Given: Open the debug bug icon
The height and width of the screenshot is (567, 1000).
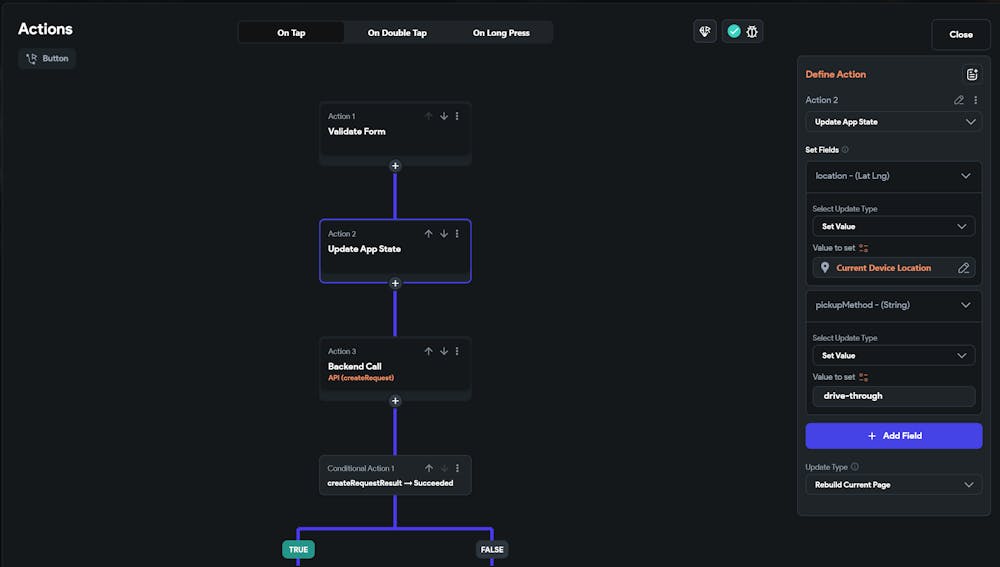Looking at the screenshot, I should click(x=752, y=32).
